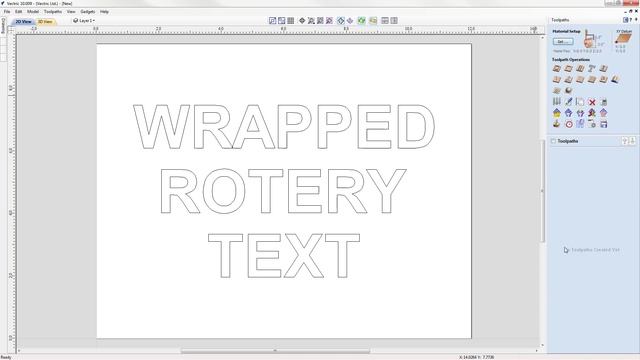
Task: Click the floppy disk save toolpath icon
Action: pyautogui.click(x=604, y=124)
